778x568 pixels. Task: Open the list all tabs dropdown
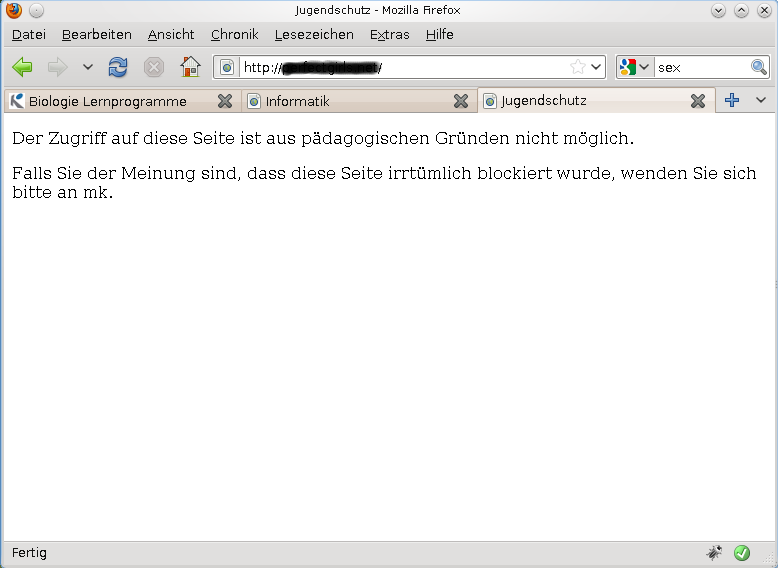click(x=760, y=100)
